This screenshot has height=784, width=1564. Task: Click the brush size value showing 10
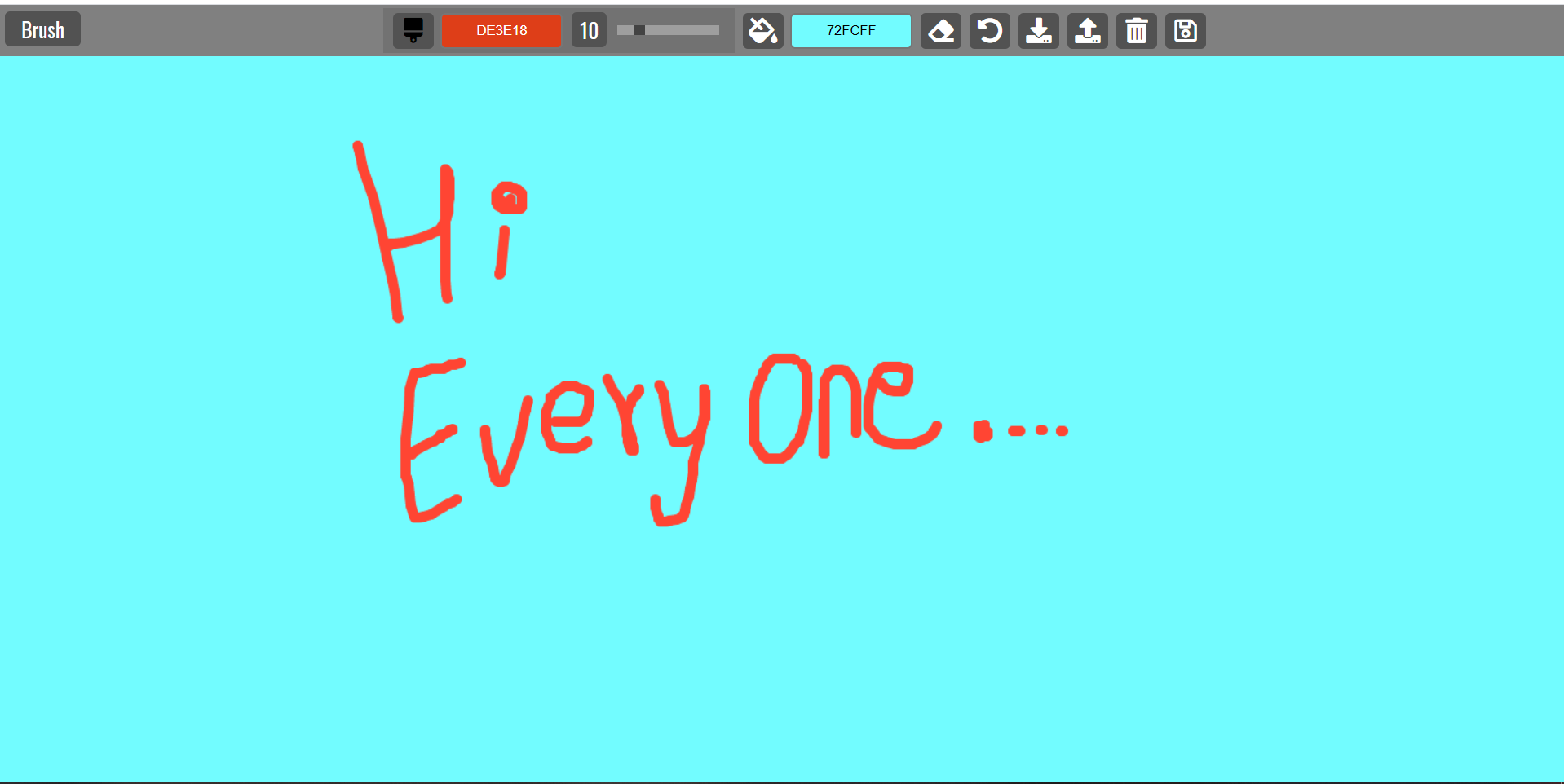coord(589,30)
